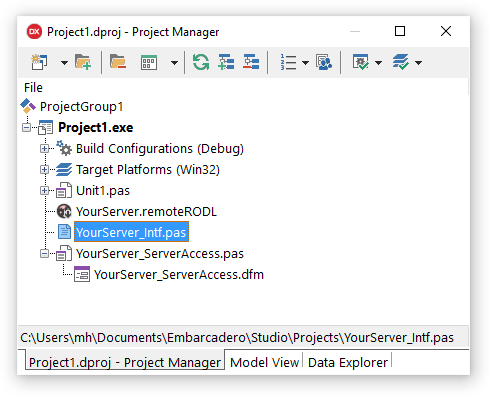Select the YourServer_ServerAccess.dfm file
491x397 pixels.
(179, 275)
